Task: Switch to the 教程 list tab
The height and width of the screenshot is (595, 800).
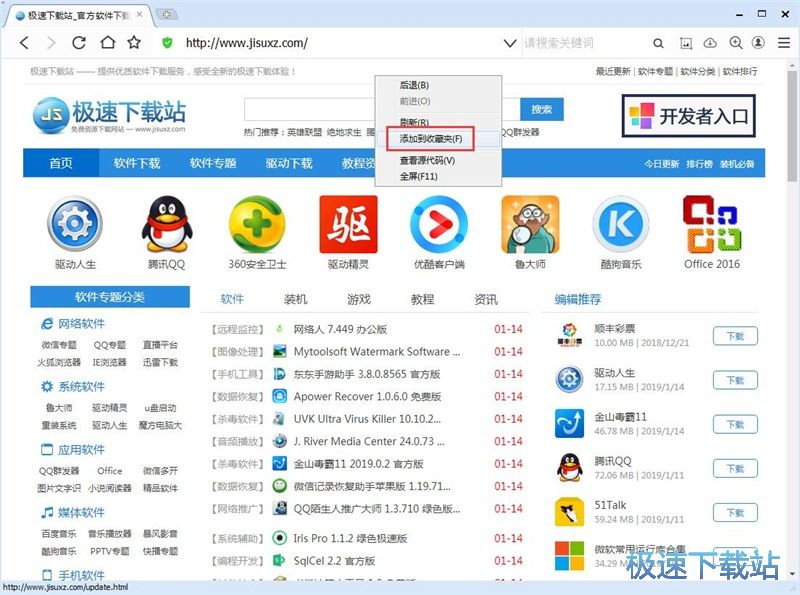Action: [422, 299]
